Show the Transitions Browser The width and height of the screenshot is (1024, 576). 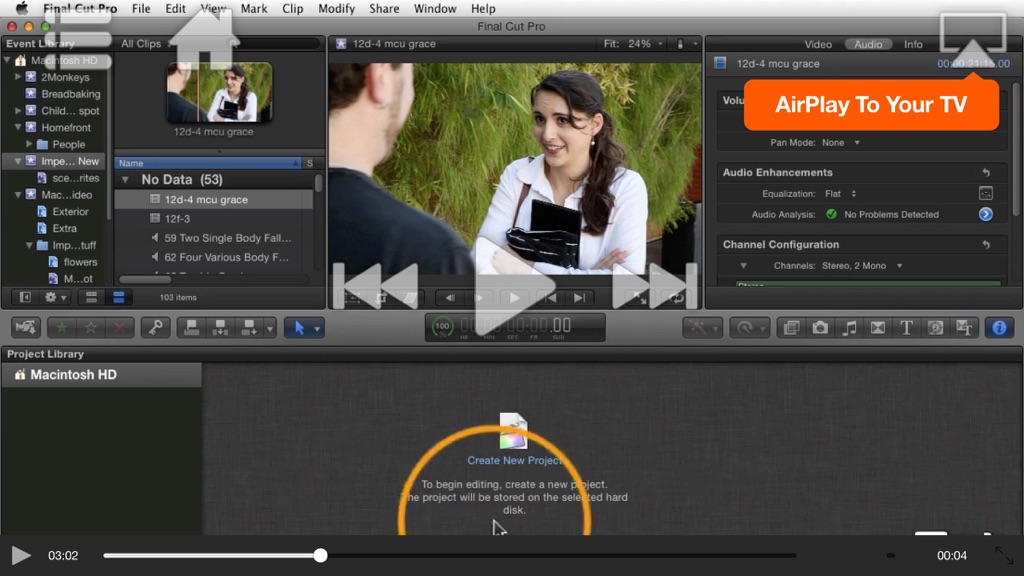(x=878, y=327)
